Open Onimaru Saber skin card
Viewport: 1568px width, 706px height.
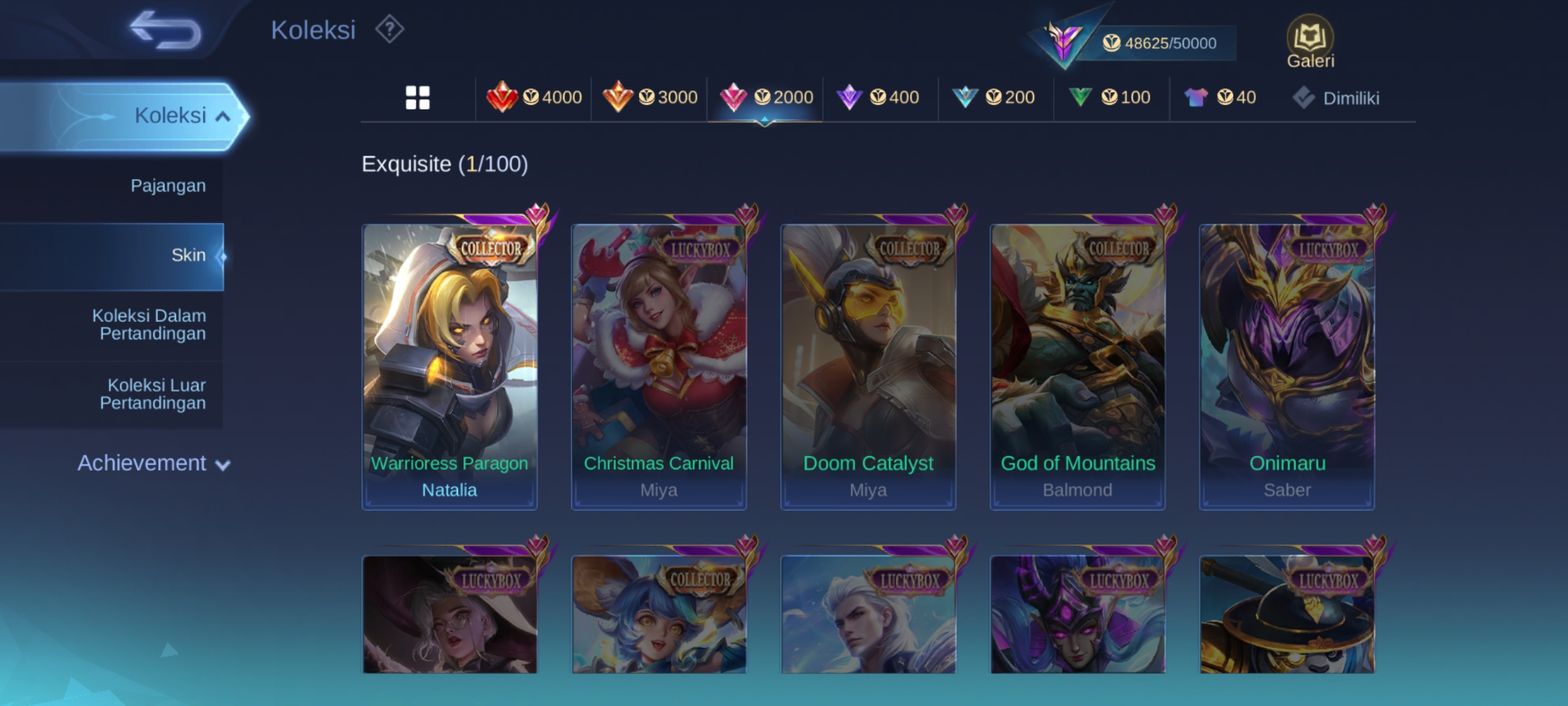point(1287,366)
